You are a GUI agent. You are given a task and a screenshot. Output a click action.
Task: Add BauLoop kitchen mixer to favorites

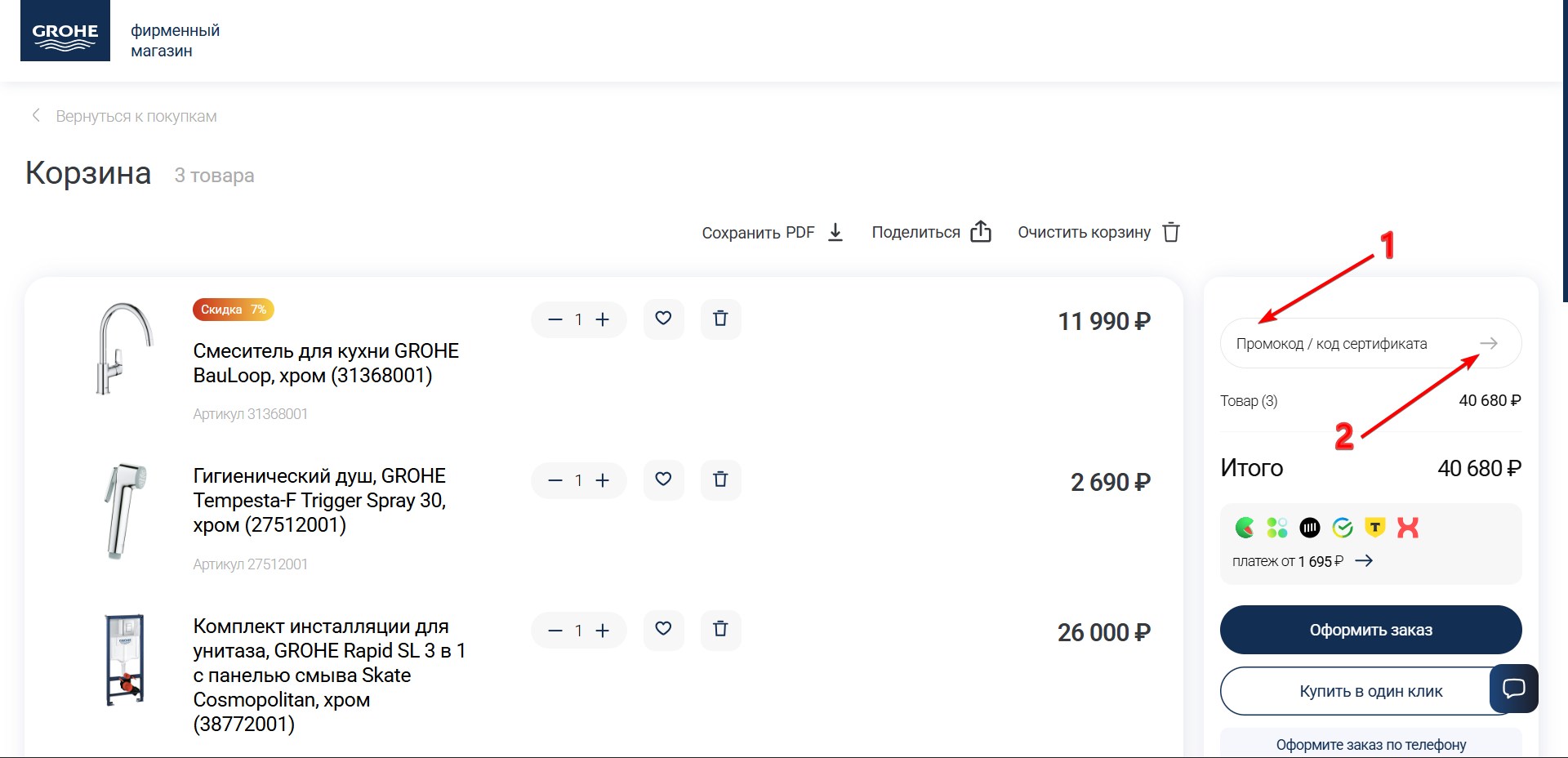click(x=663, y=319)
